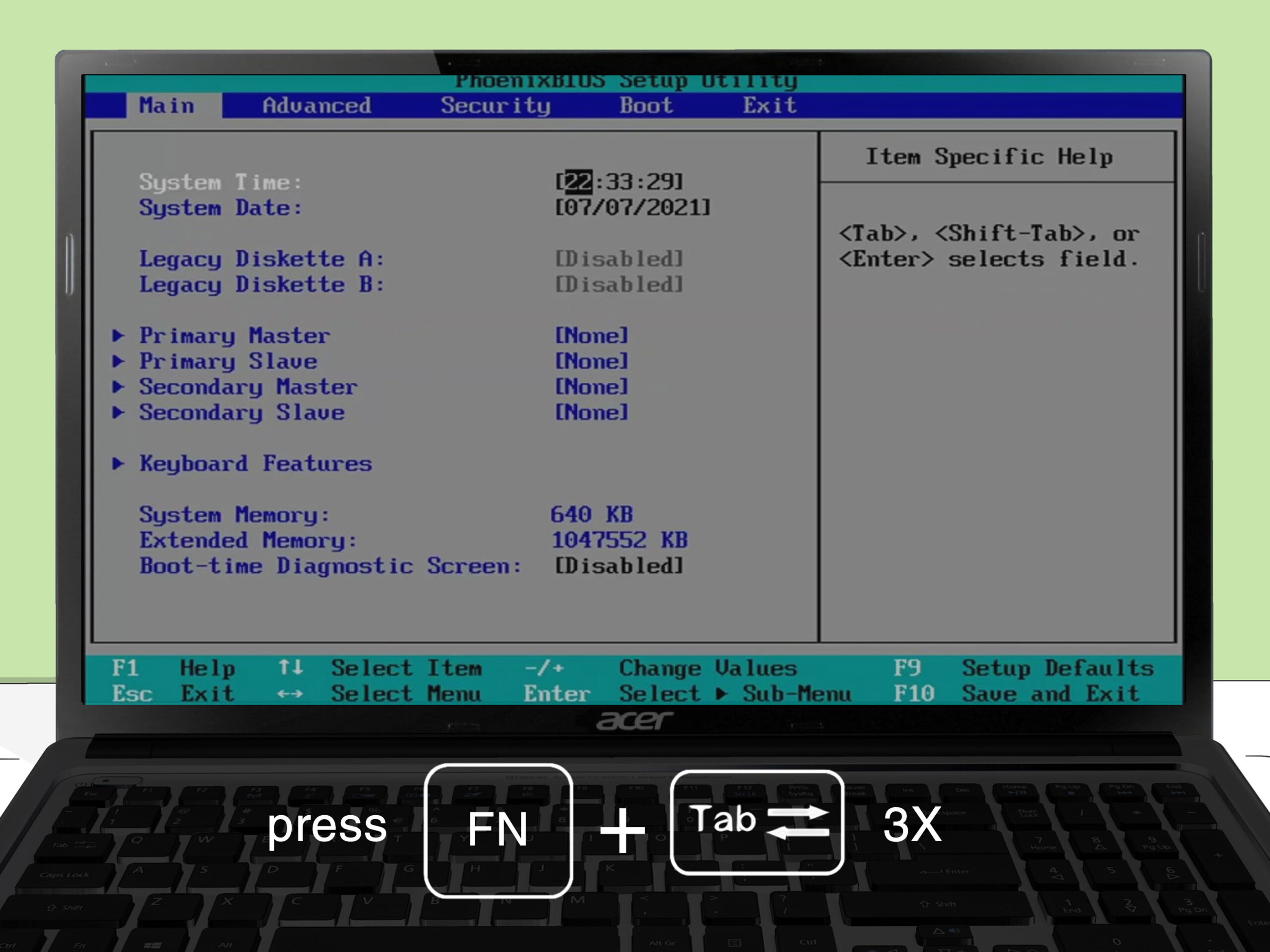Open the Keyboard Features sub-menu label
Image resolution: width=1270 pixels, height=952 pixels.
pos(256,464)
